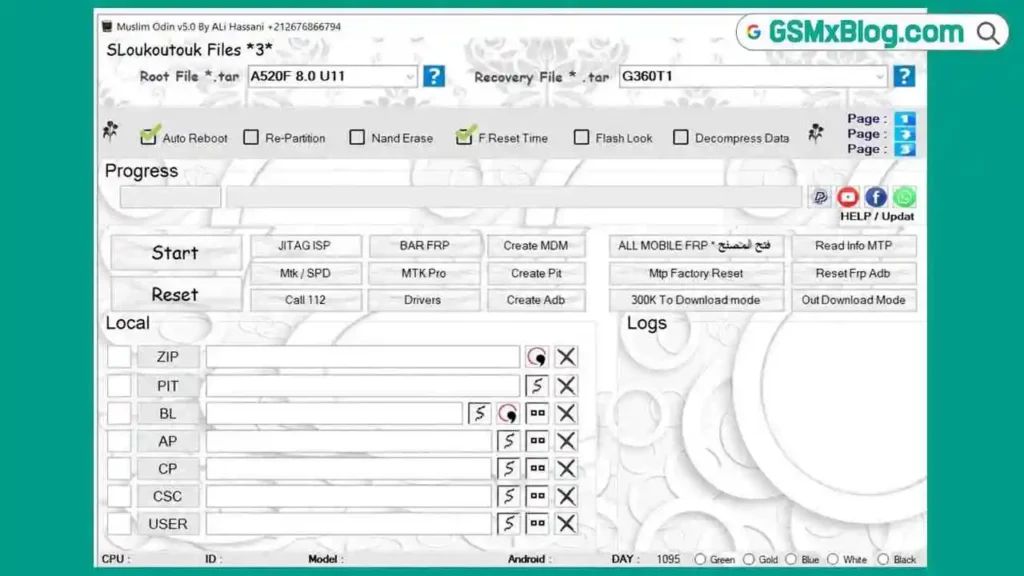The image size is (1024, 576).
Task: Clear the AP row with X icon
Action: pos(566,440)
